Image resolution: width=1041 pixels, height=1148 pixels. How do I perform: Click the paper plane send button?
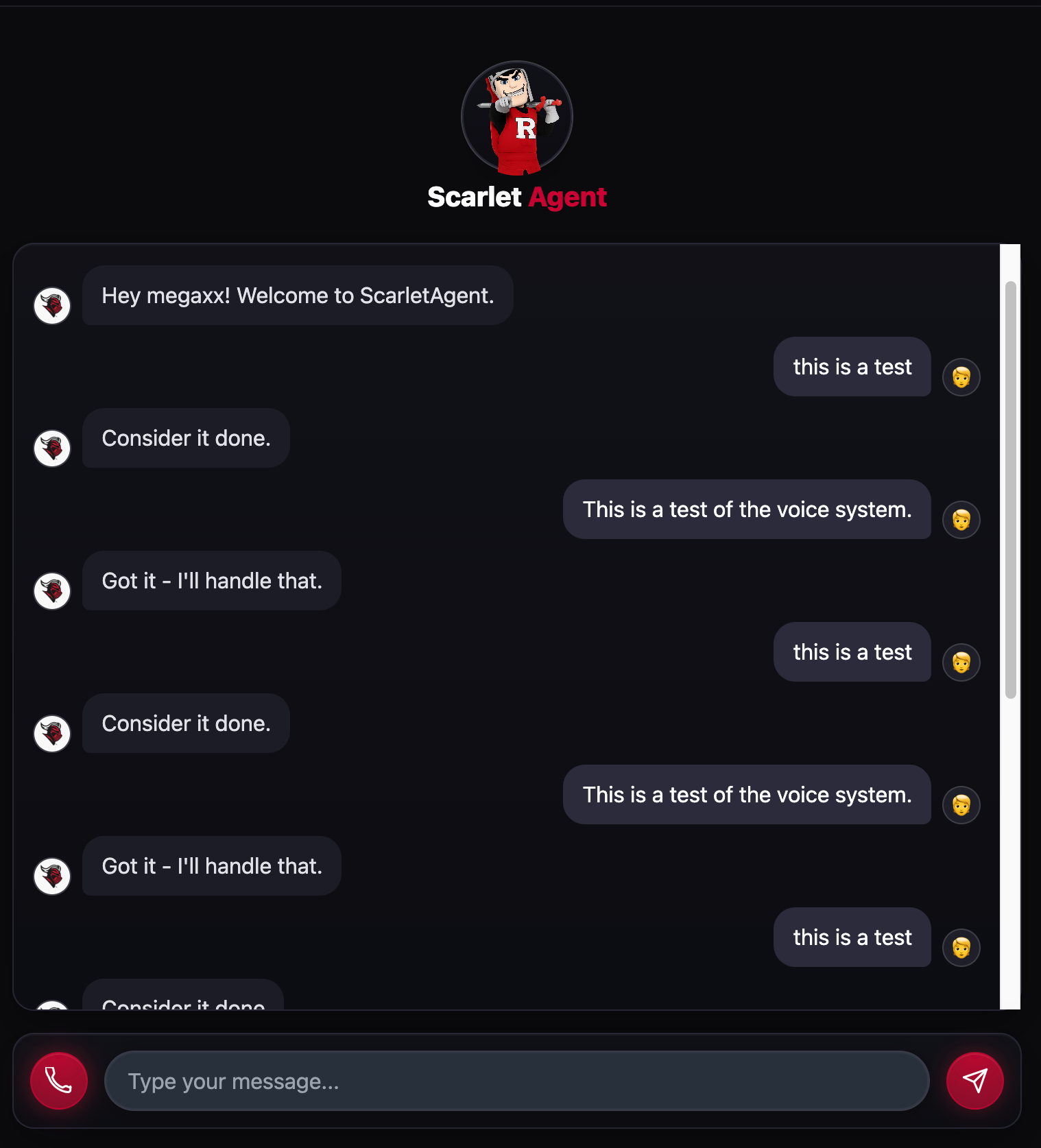click(x=975, y=1081)
